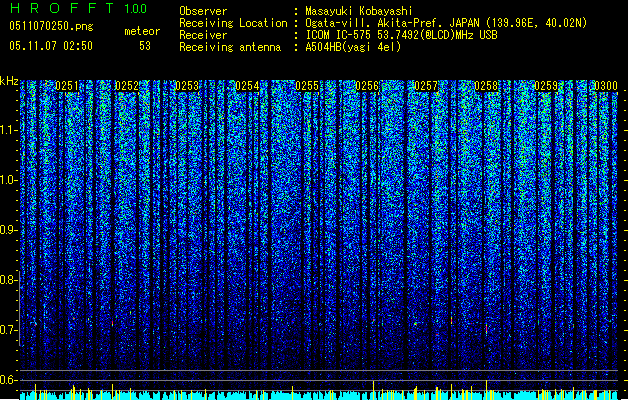Click the 0.9 kHz frequency axis label

[x=8, y=230]
